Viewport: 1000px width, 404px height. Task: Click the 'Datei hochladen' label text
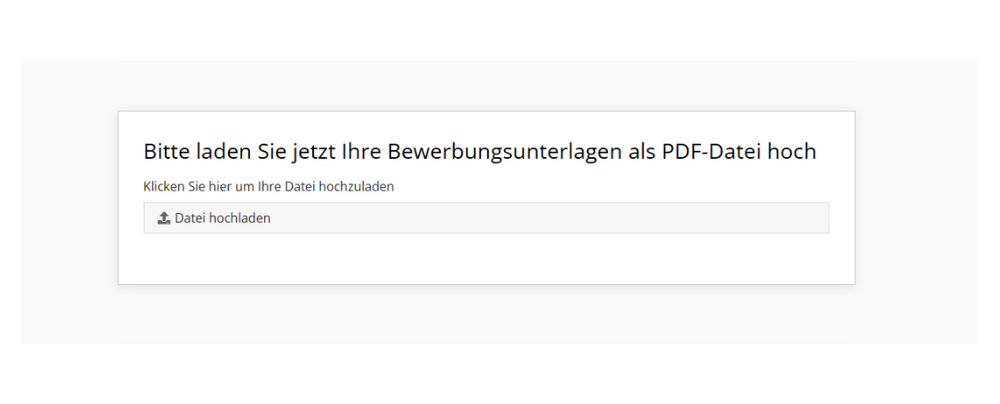[223, 218]
